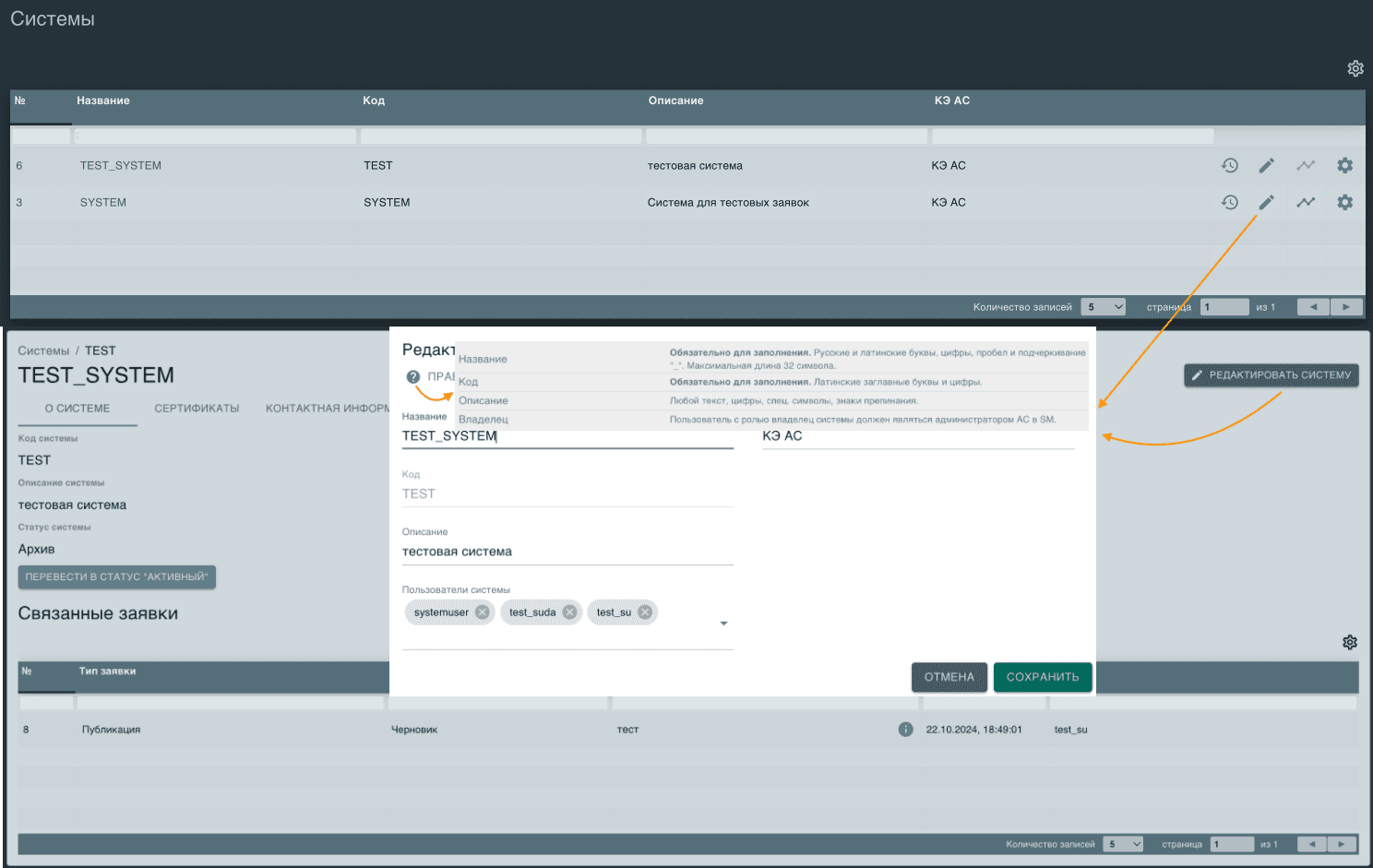Remove systemuser chip from system users
The width and height of the screenshot is (1373, 868).
482,612
